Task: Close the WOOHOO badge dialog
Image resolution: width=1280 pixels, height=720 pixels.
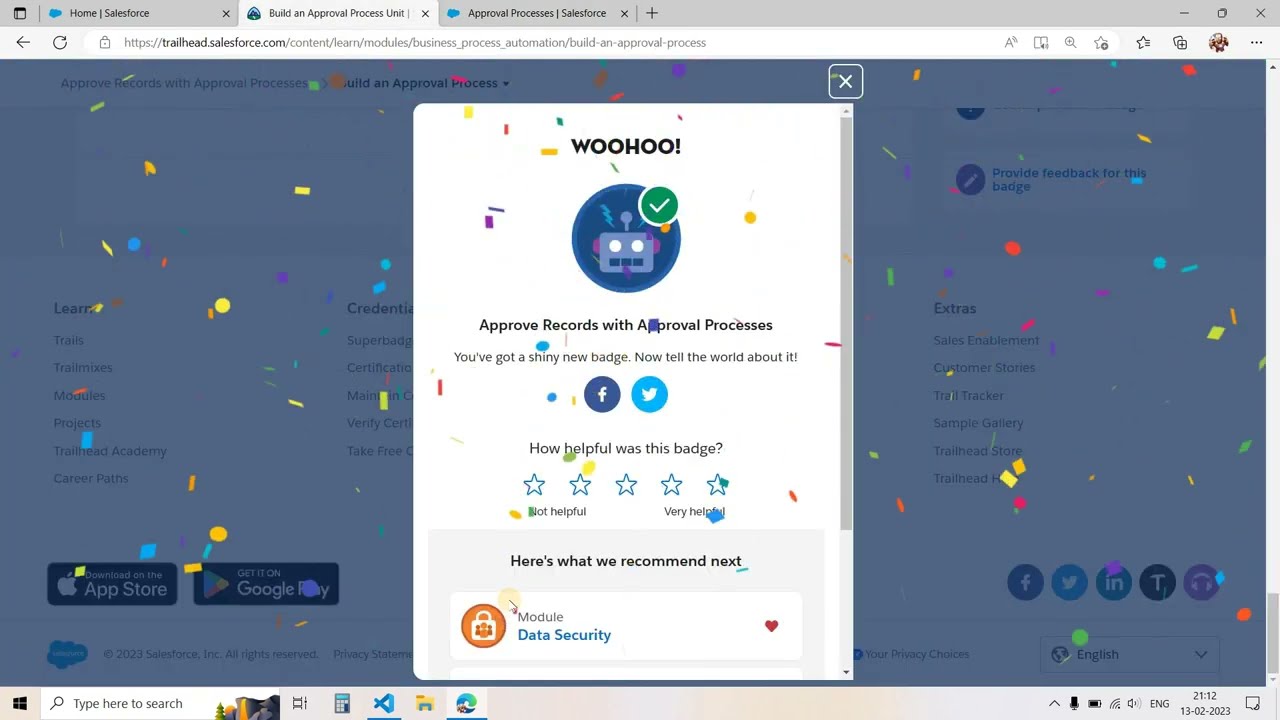Action: coord(845,81)
